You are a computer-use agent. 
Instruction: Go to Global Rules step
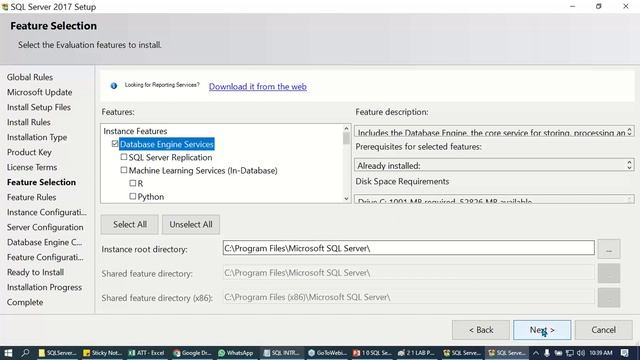coord(30,77)
